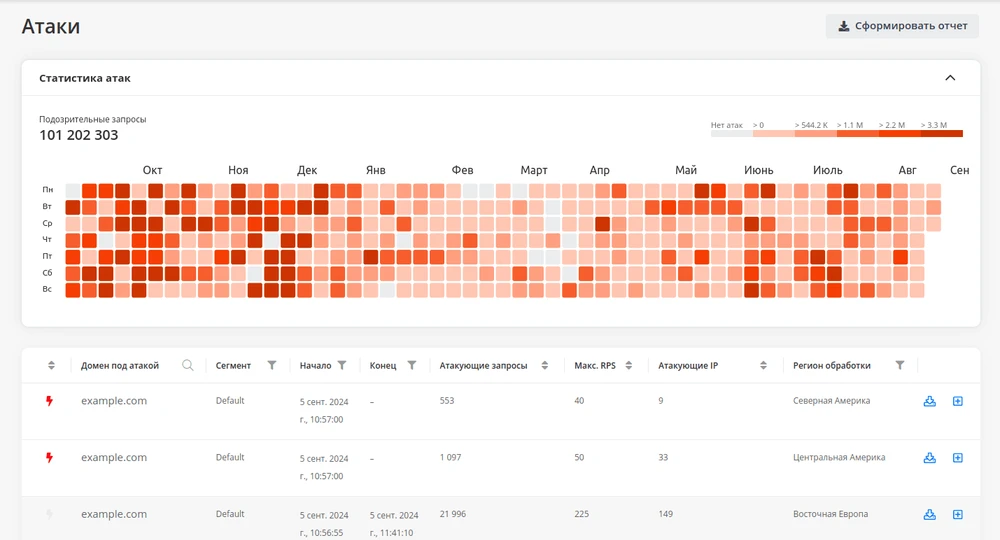The image size is (1000, 540).
Task: Collapse the Статистика атак panel
Action: pyautogui.click(x=950, y=78)
